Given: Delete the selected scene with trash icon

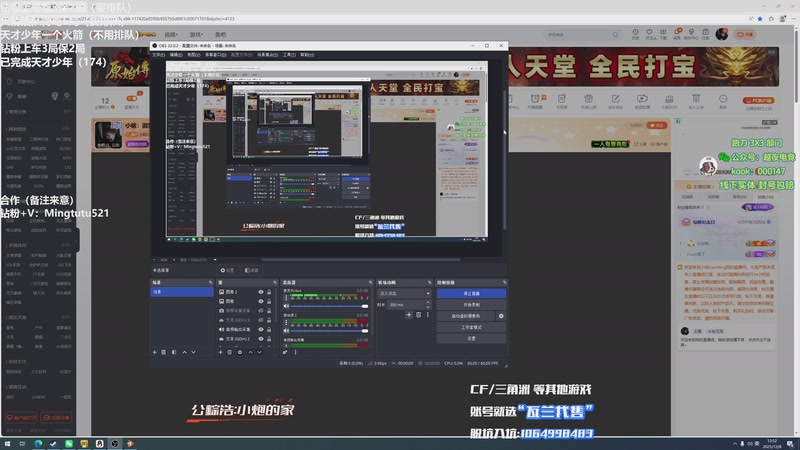Looking at the screenshot, I should [x=164, y=352].
